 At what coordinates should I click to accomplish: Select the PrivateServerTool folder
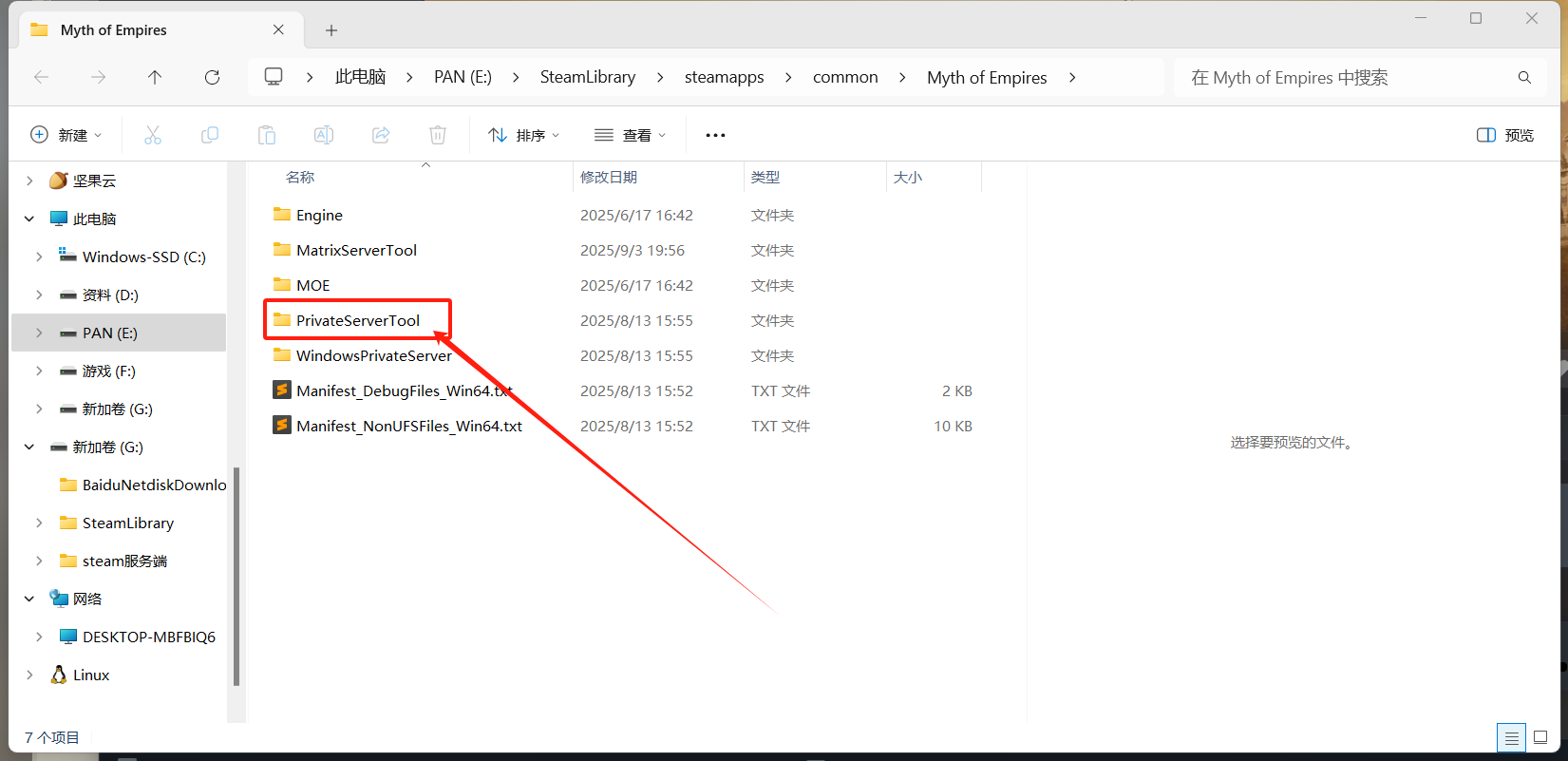pos(347,320)
